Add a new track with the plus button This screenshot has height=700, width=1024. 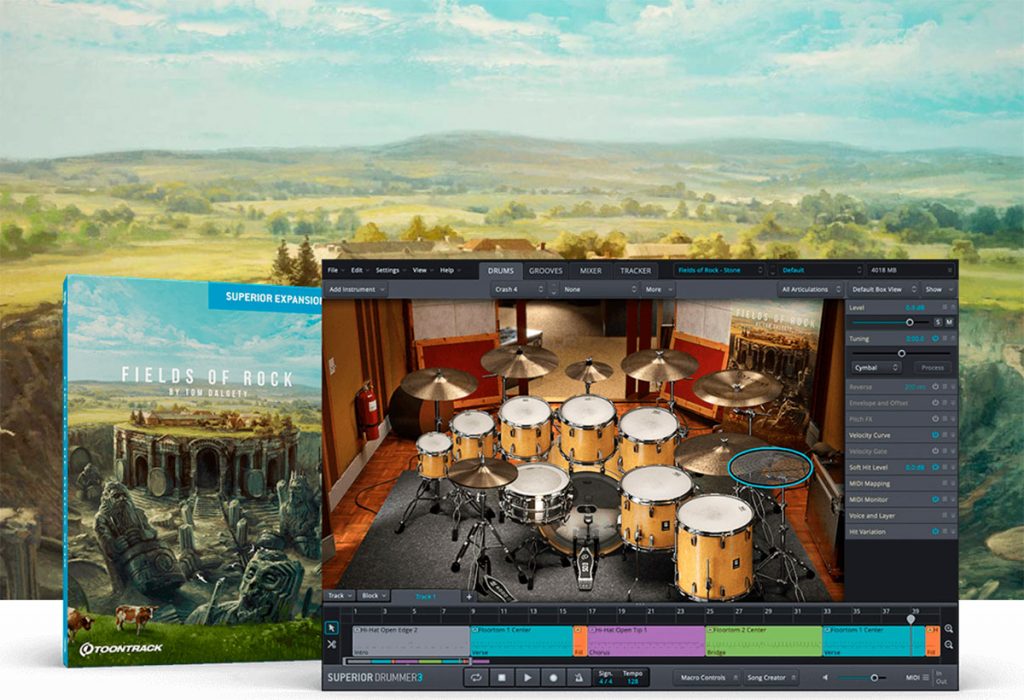click(x=468, y=596)
